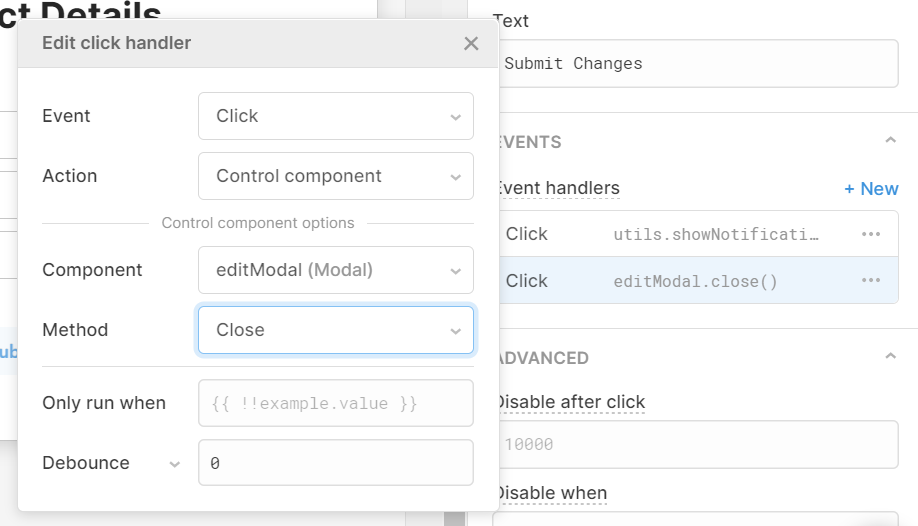Click the Disable when label

552,493
